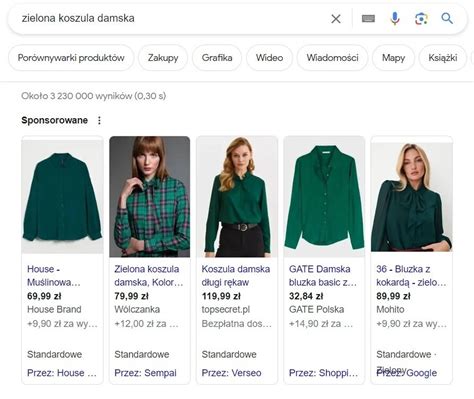Clear the search query with X icon
This screenshot has height=399, width=474.
point(336,19)
